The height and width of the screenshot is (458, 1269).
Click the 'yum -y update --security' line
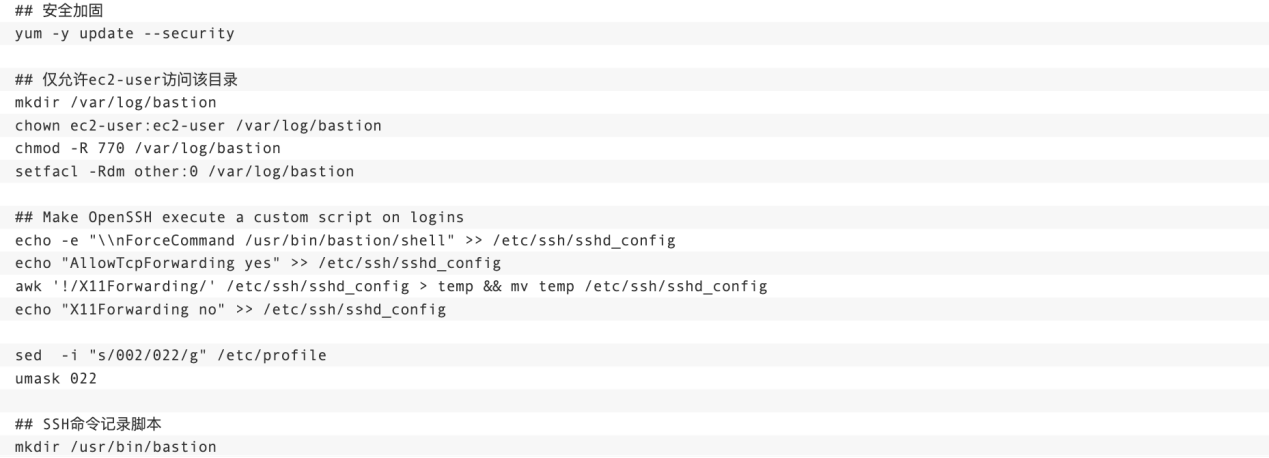coord(124,34)
